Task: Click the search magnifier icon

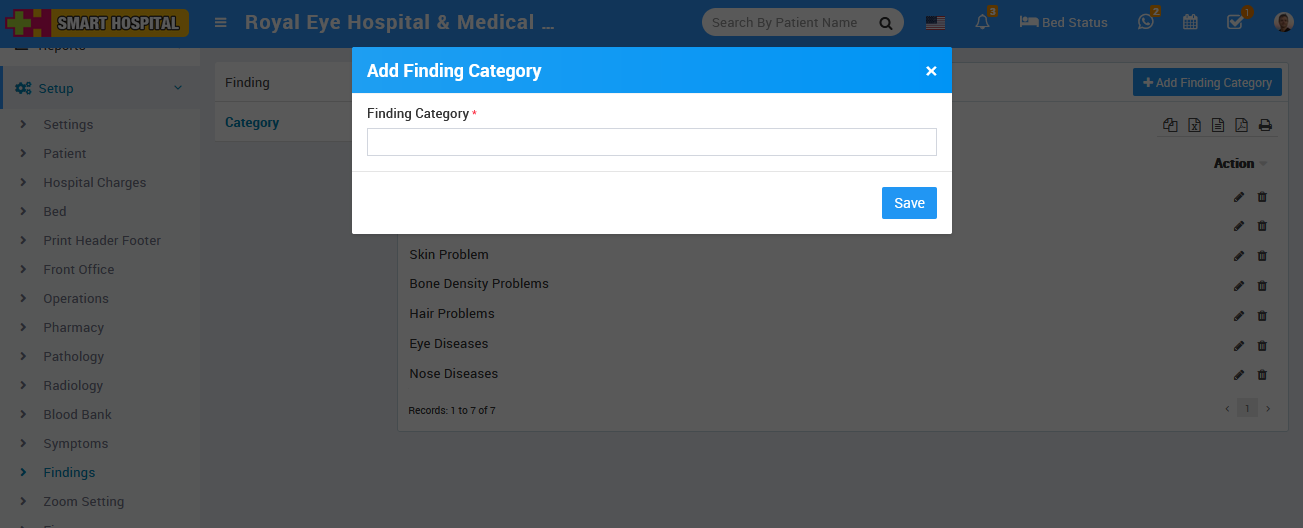Action: [x=885, y=23]
